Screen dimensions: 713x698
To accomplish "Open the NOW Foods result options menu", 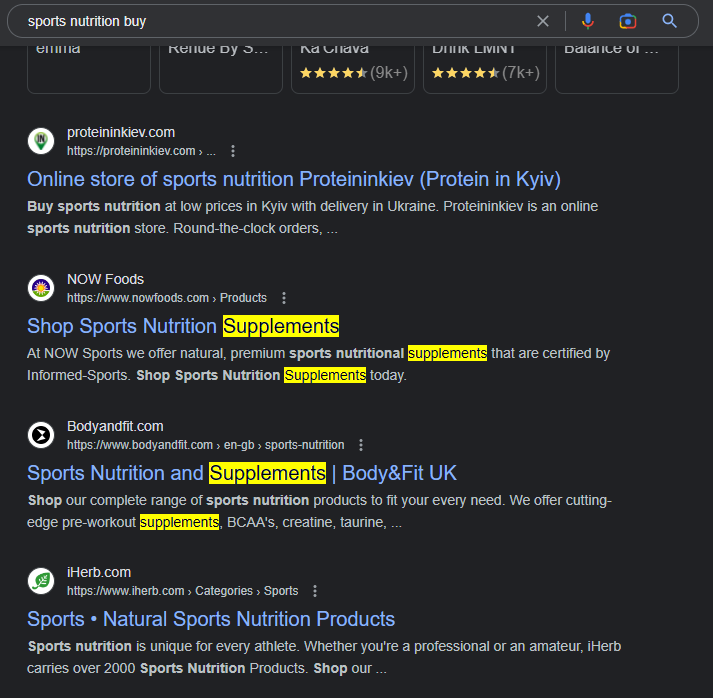I will [x=284, y=298].
